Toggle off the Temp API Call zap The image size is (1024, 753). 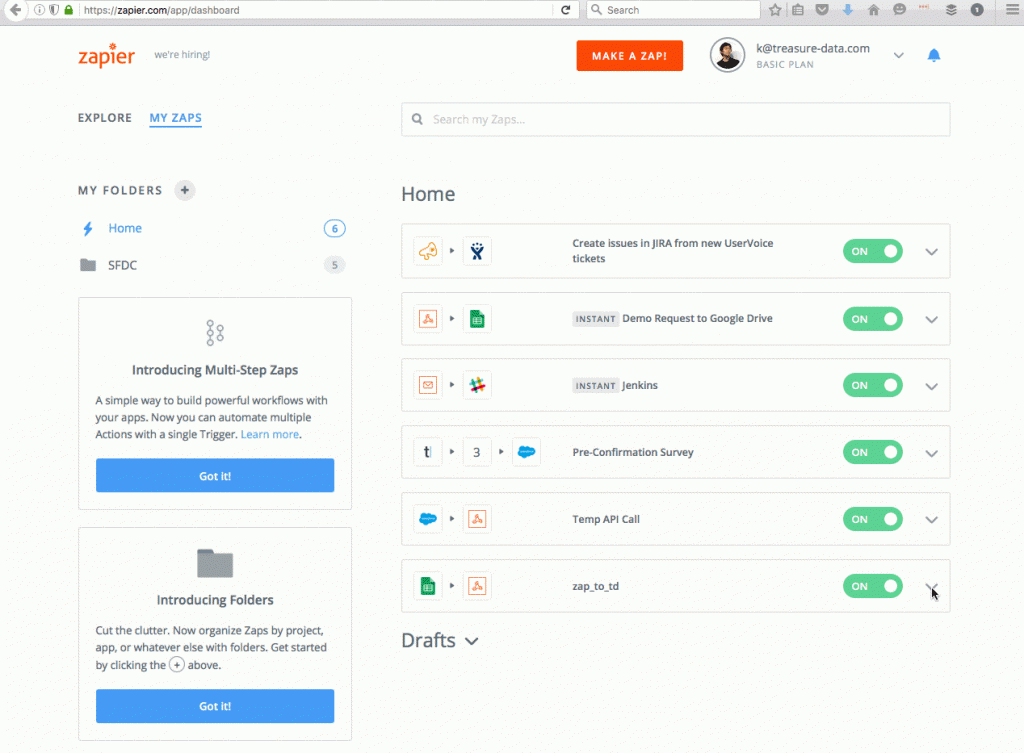click(872, 519)
